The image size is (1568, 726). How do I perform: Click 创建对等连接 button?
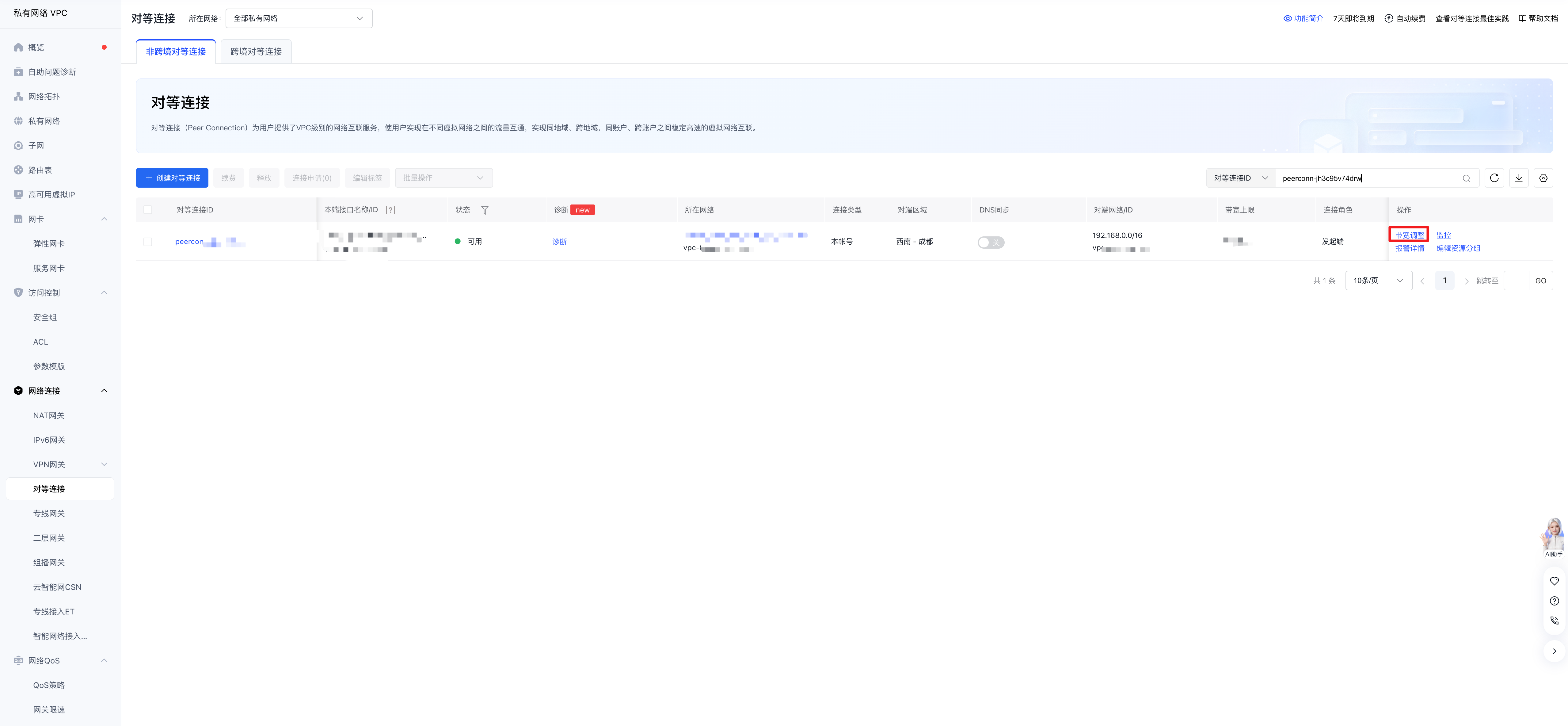pos(172,178)
